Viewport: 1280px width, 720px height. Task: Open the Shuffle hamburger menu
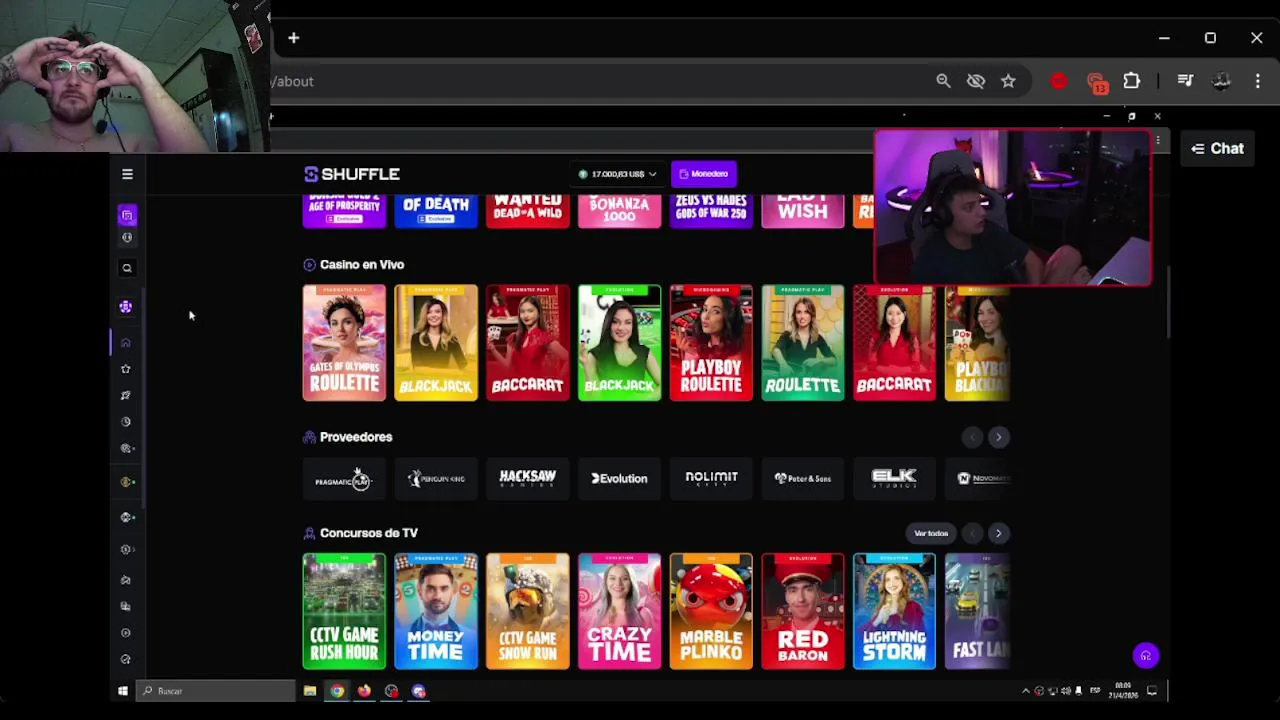(x=127, y=174)
